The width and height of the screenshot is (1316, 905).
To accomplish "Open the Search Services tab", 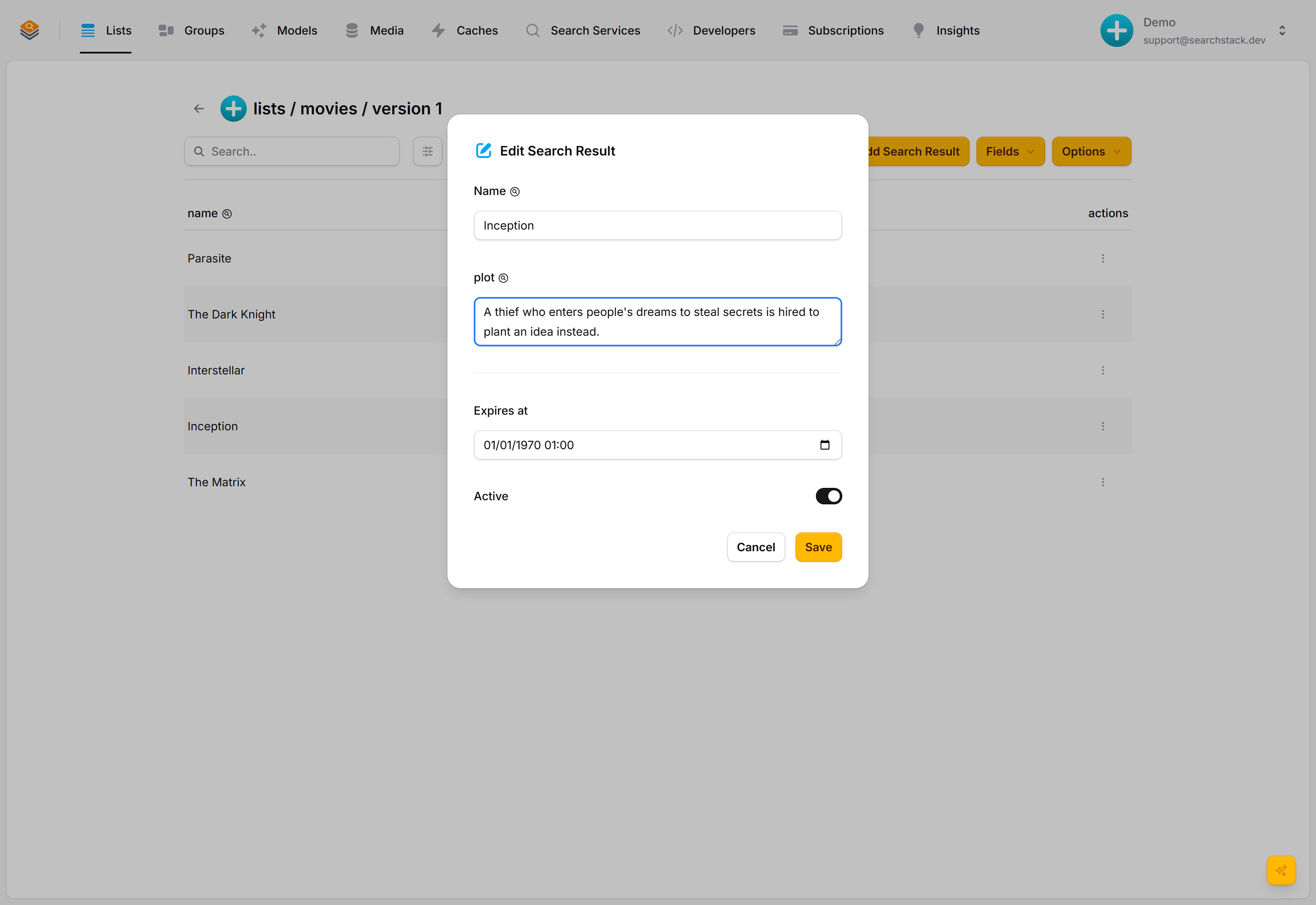I will [x=583, y=30].
